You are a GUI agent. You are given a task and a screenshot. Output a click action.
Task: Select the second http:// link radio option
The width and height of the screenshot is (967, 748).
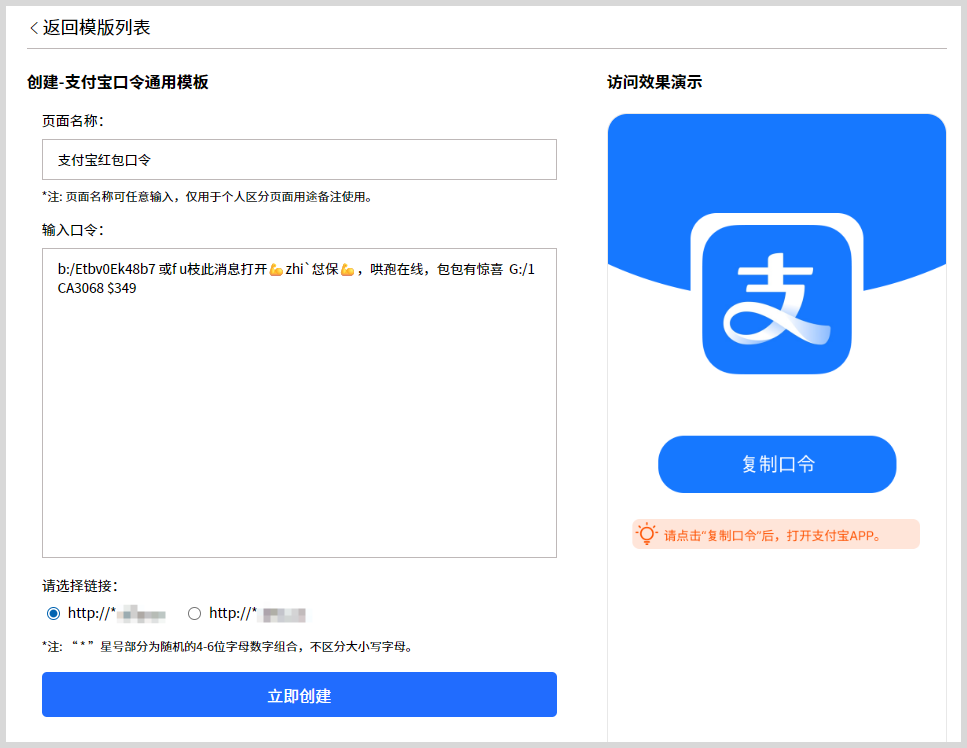[194, 614]
